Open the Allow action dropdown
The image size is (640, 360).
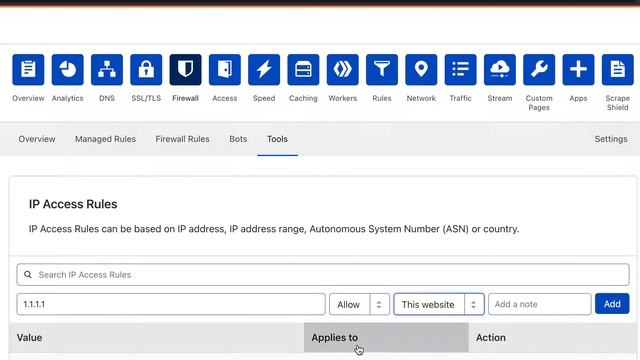click(x=359, y=304)
